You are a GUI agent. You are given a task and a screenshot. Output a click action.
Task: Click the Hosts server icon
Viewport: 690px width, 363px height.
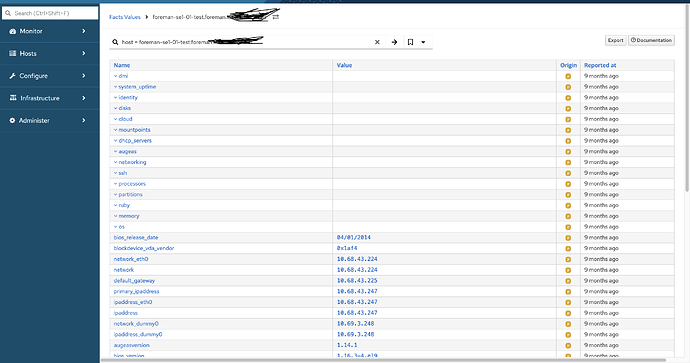(x=12, y=53)
